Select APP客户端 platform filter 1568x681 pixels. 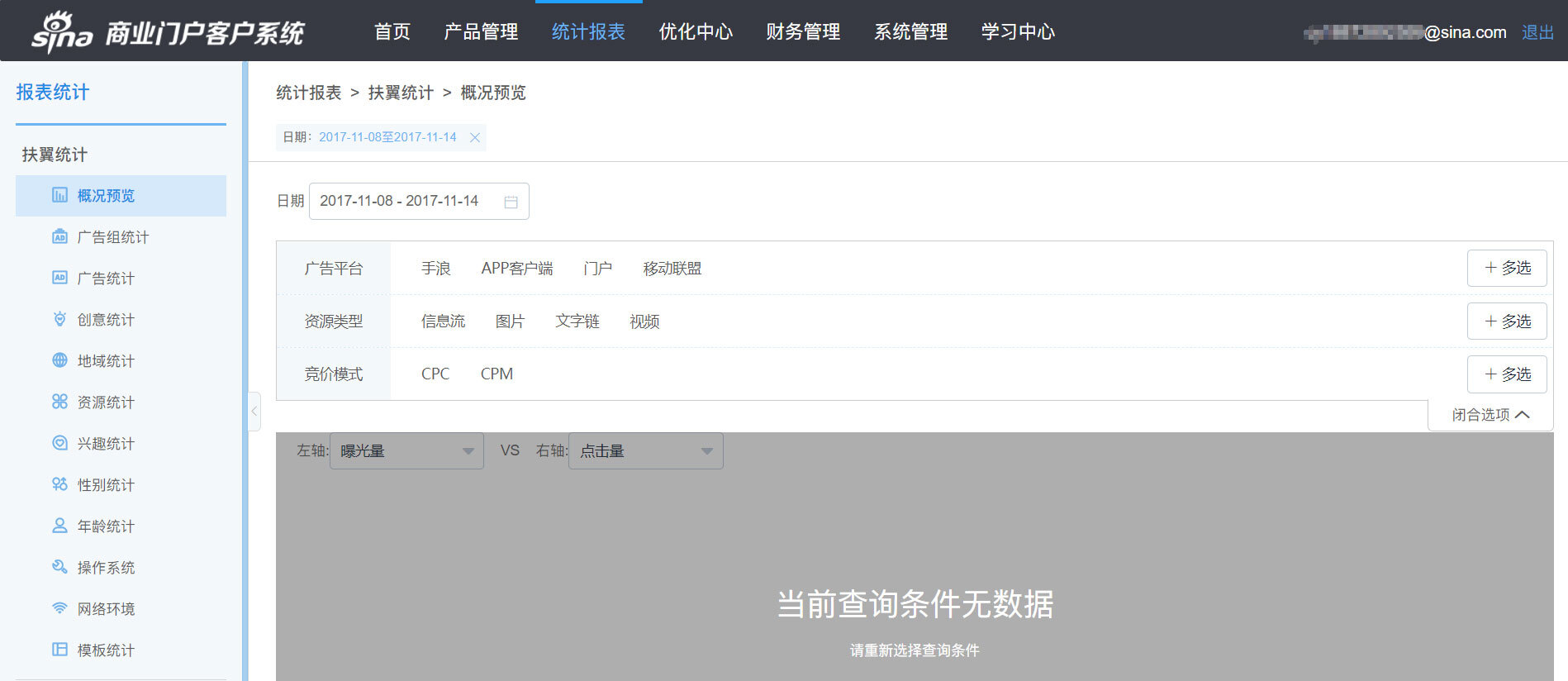pos(517,269)
